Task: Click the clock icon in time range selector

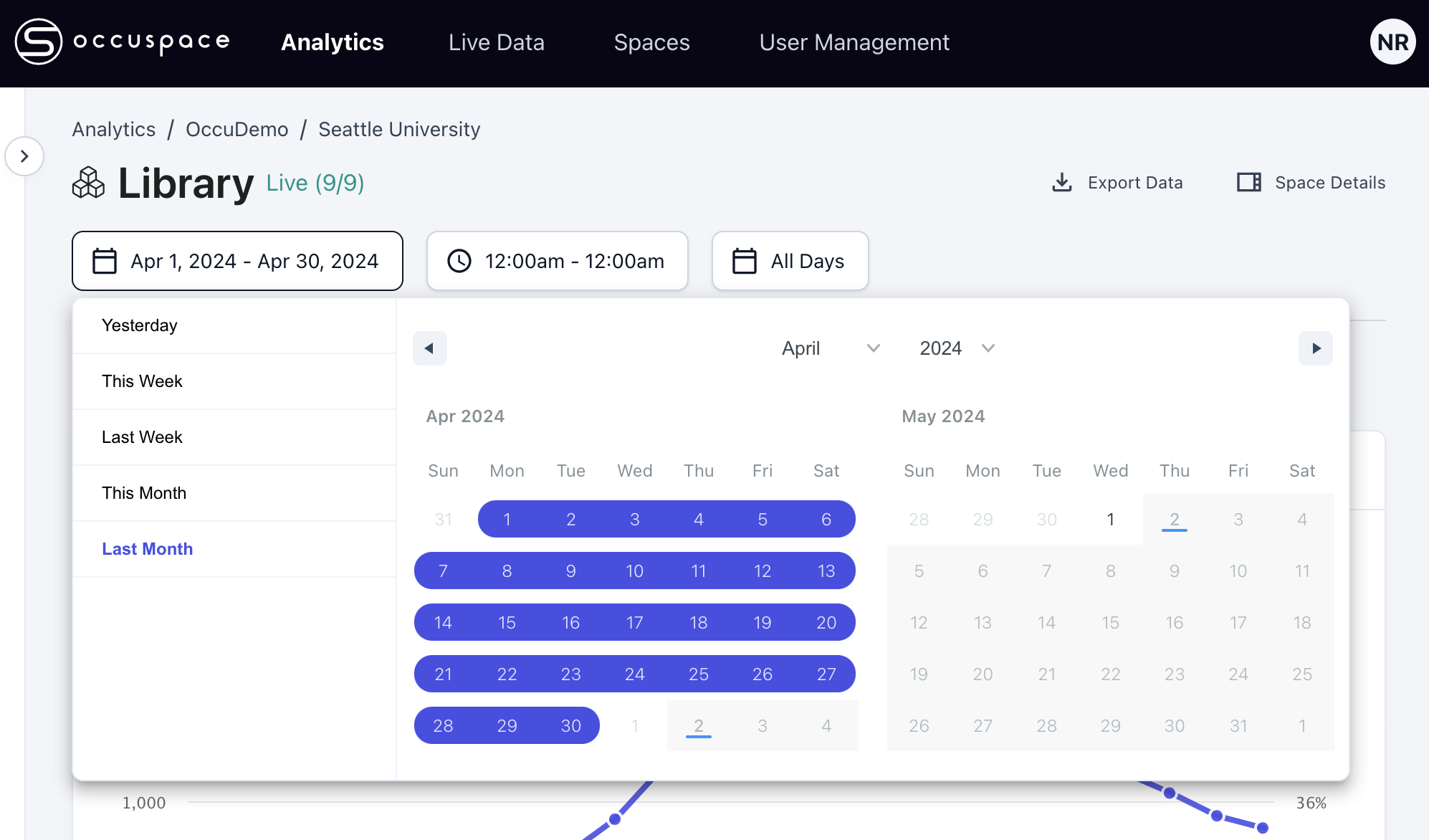Action: 459,261
